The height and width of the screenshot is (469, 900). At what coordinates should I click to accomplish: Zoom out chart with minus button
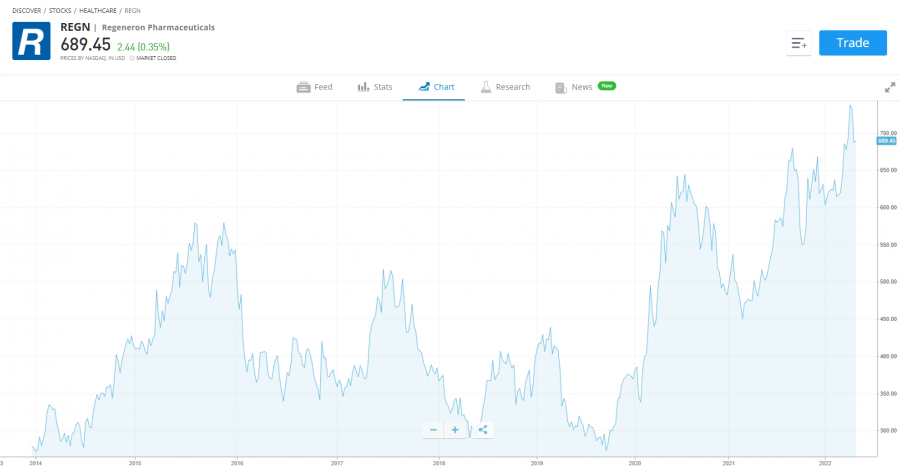point(433,430)
